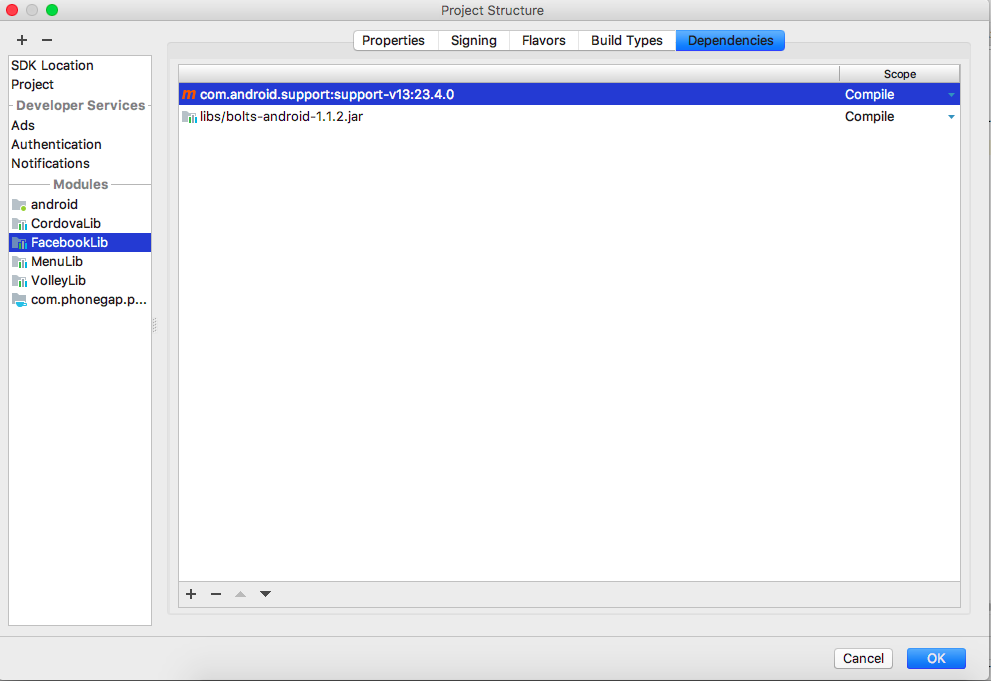This screenshot has height=681, width=991.
Task: Open scope dropdown for support-v13 dependency
Action: [x=951, y=95]
